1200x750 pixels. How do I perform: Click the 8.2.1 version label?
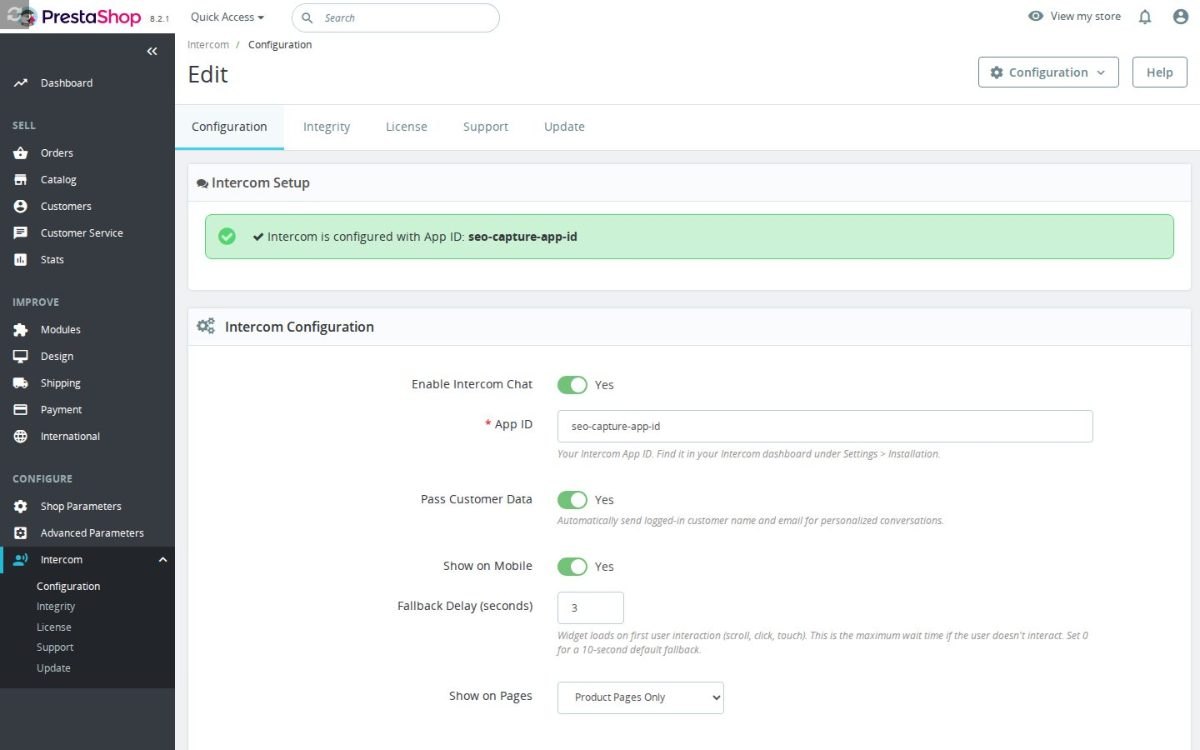pyautogui.click(x=159, y=19)
